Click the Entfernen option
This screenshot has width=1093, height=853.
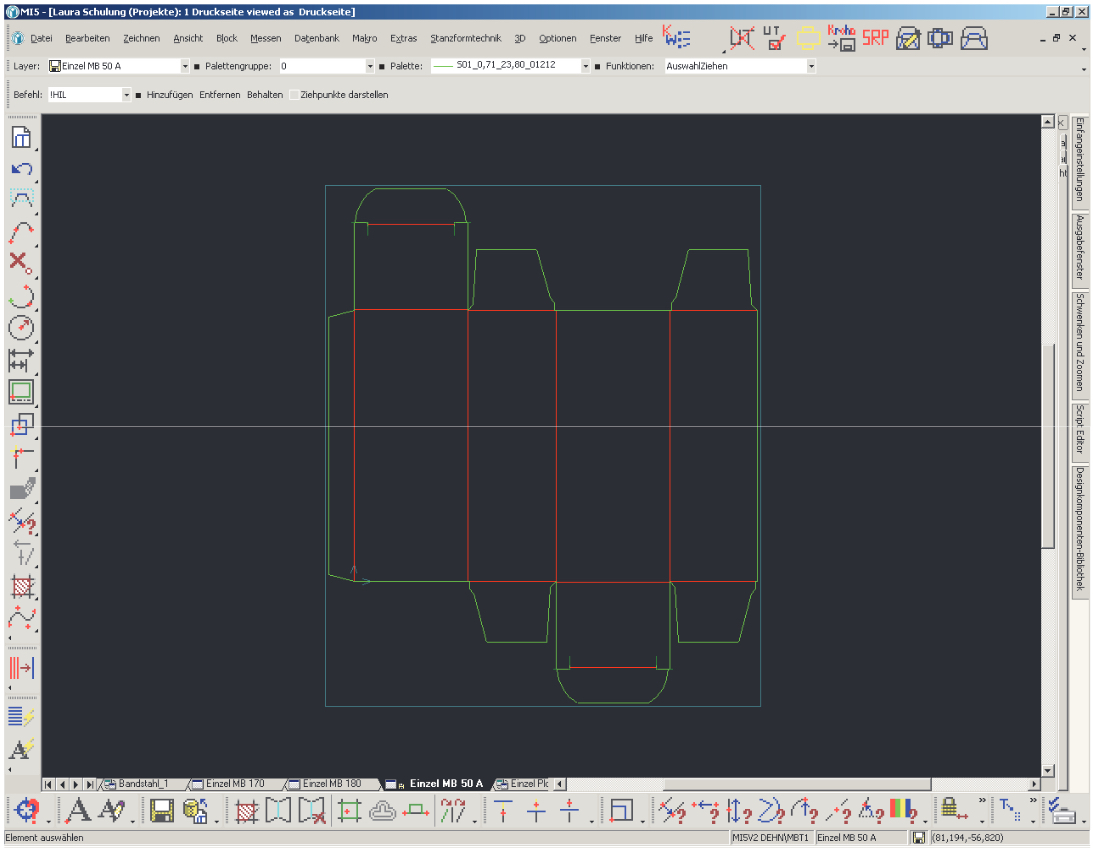point(219,95)
